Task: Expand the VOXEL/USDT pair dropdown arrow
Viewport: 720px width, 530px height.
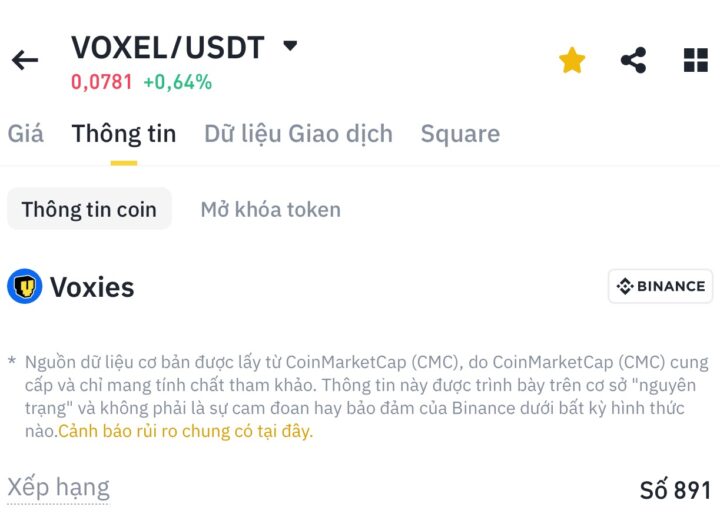Action: pyautogui.click(x=290, y=45)
